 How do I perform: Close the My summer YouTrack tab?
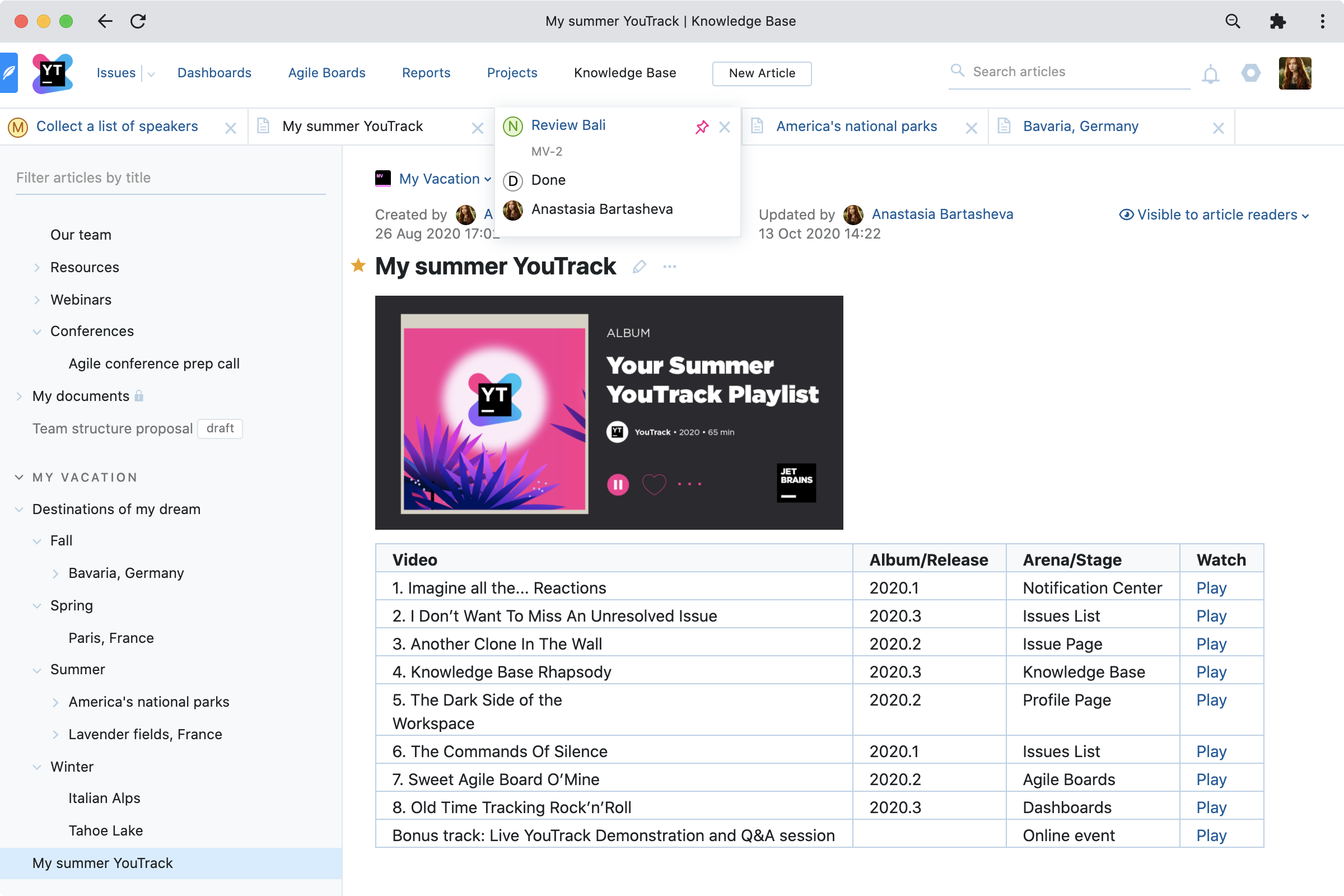point(477,128)
